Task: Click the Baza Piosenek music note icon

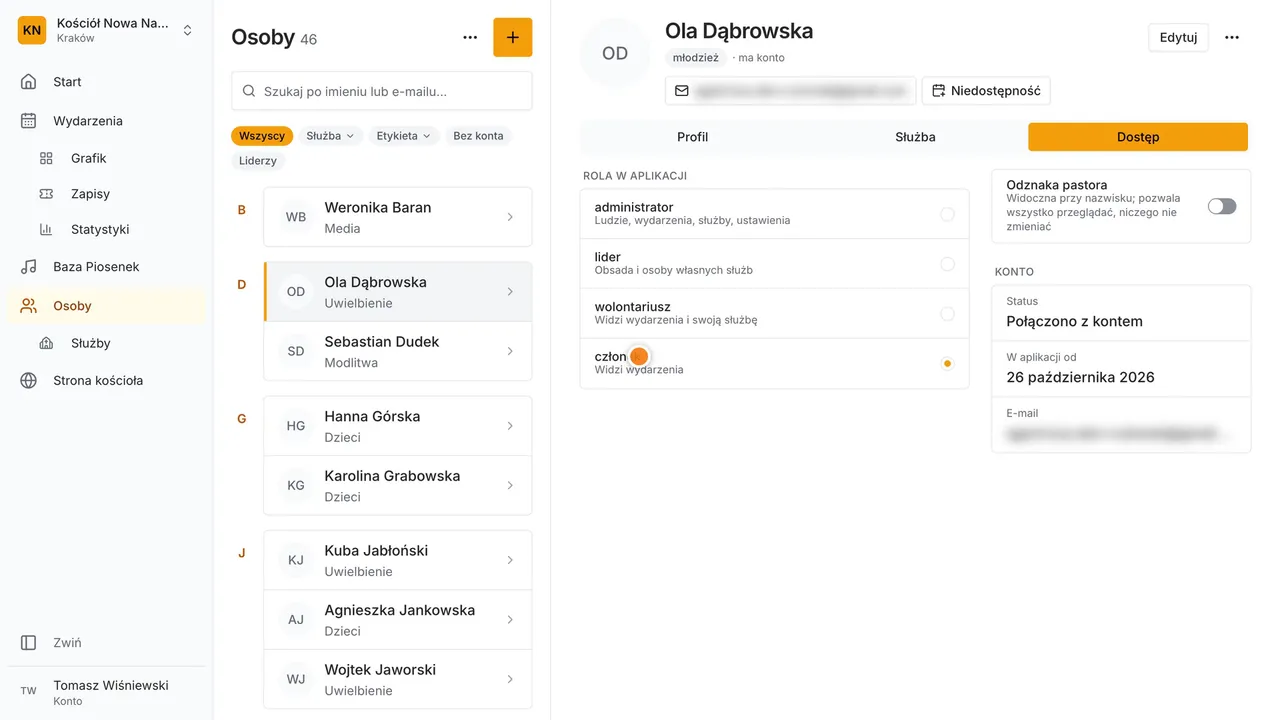Action: click(29, 267)
